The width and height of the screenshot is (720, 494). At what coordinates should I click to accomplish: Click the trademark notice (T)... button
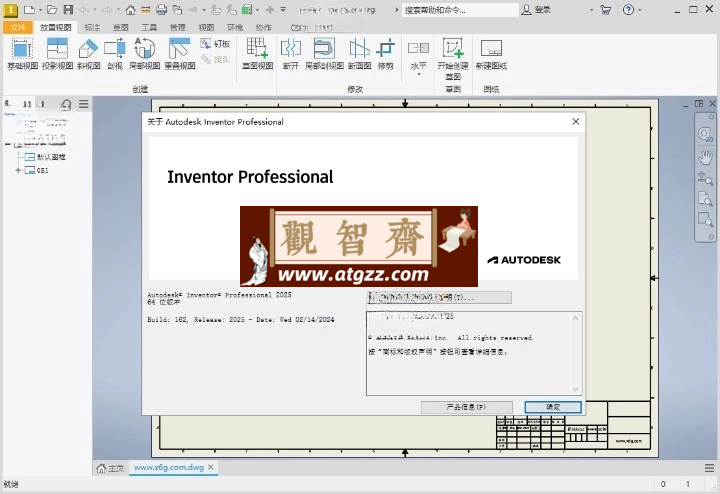439,298
